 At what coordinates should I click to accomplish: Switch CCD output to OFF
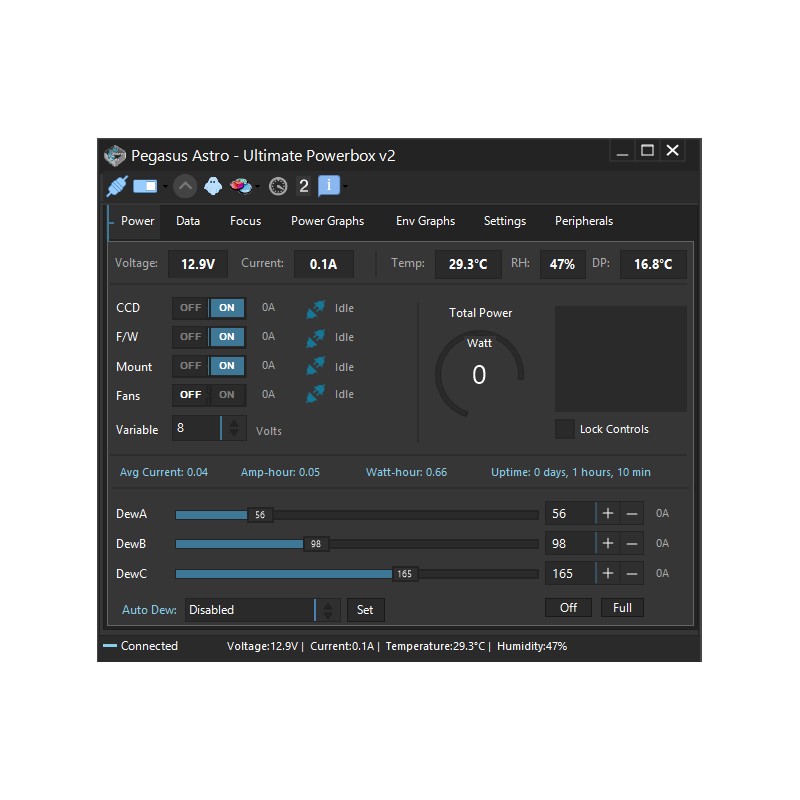(190, 308)
